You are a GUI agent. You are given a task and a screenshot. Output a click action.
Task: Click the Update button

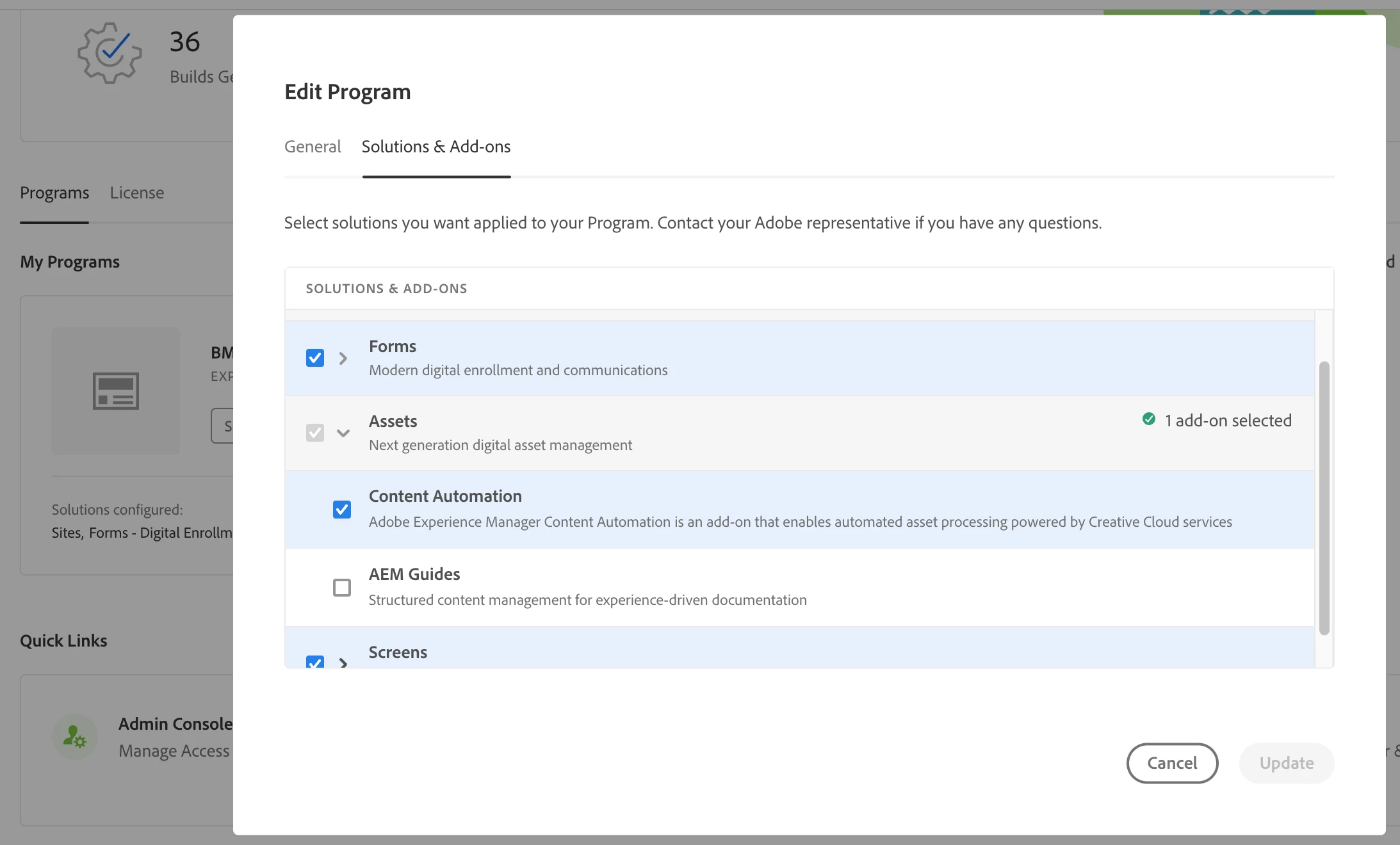[x=1287, y=763]
